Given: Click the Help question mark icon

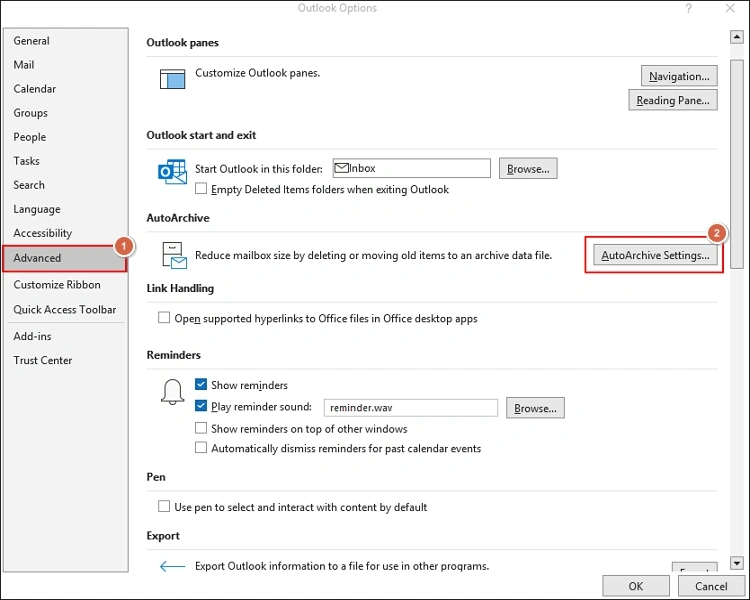Looking at the screenshot, I should tap(688, 9).
